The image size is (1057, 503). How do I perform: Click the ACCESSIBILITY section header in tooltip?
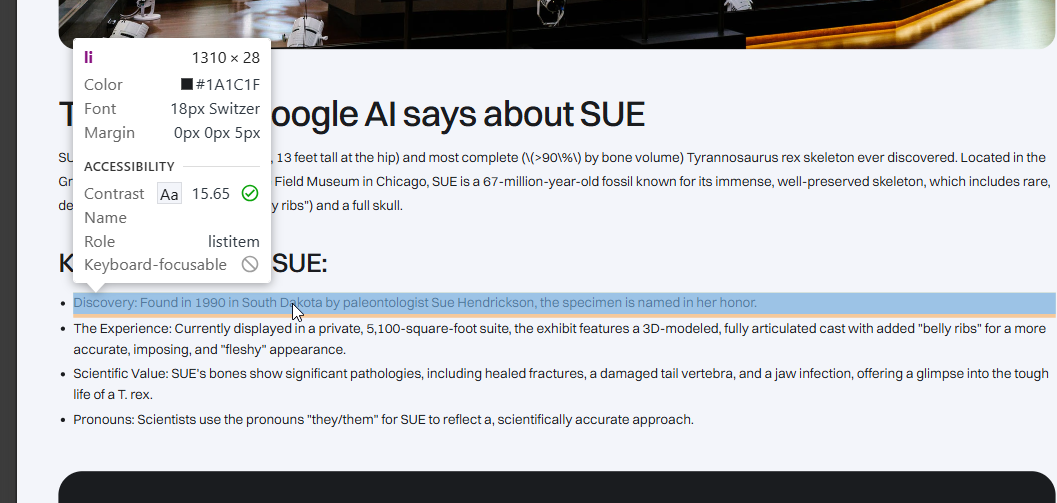[129, 167]
